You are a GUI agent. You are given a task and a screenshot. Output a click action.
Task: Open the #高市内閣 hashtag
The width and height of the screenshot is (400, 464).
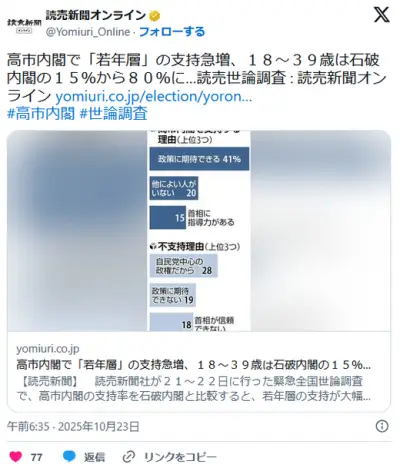[41, 114]
